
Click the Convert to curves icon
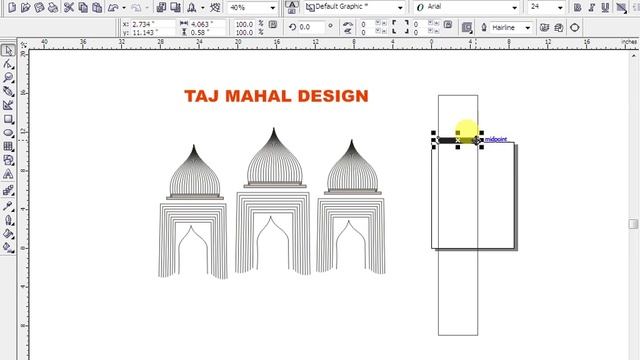click(x=575, y=28)
